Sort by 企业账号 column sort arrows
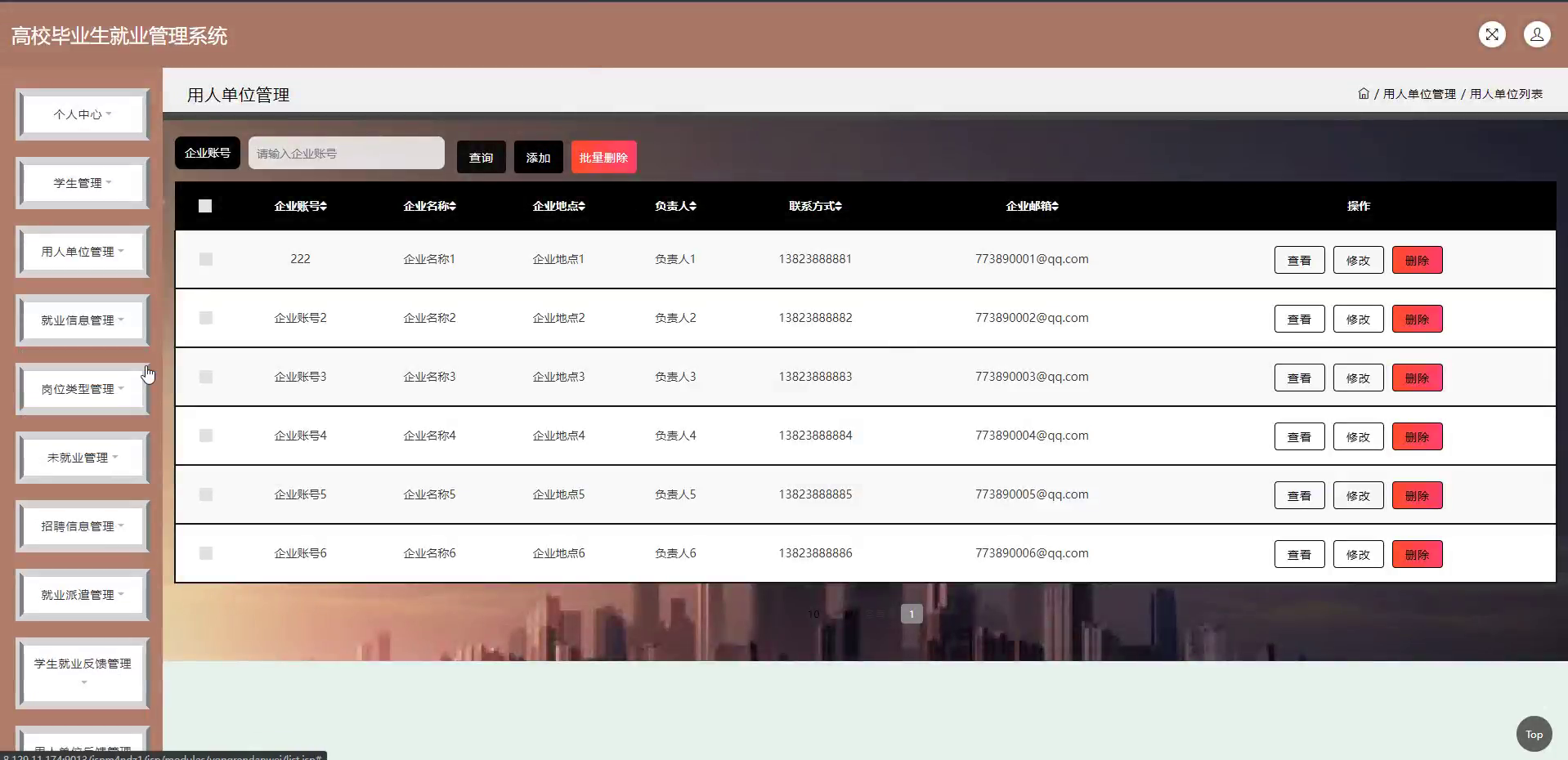 (x=324, y=206)
